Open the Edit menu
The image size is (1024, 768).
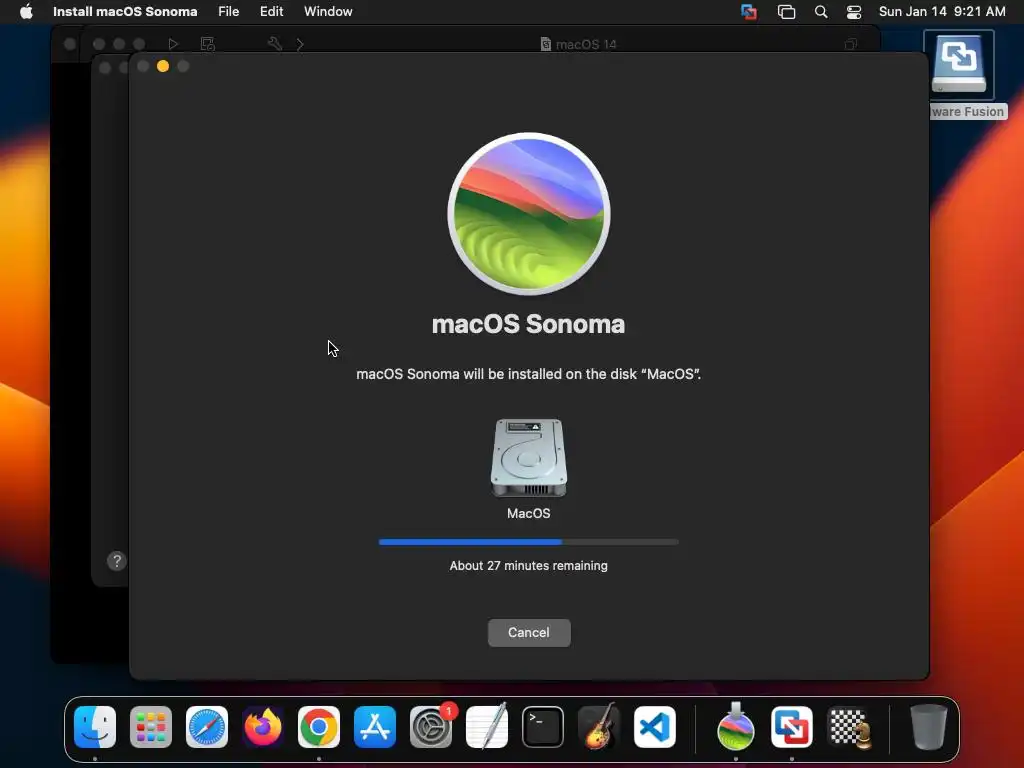click(271, 11)
